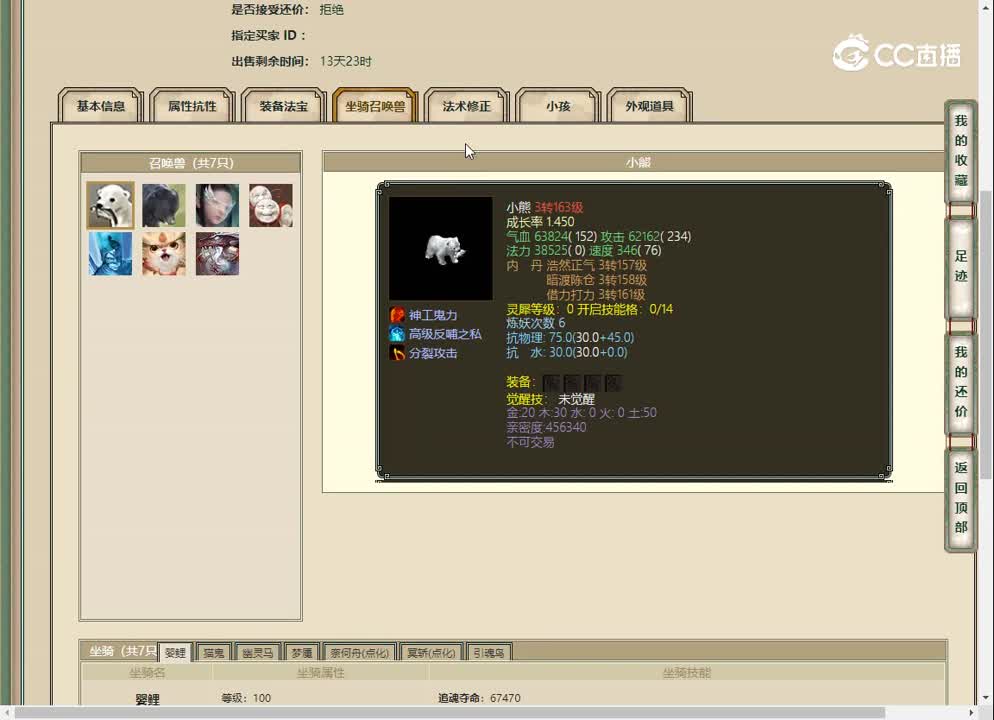
Task: Select the 奈何舟(点化) mount tab
Action: coord(359,652)
